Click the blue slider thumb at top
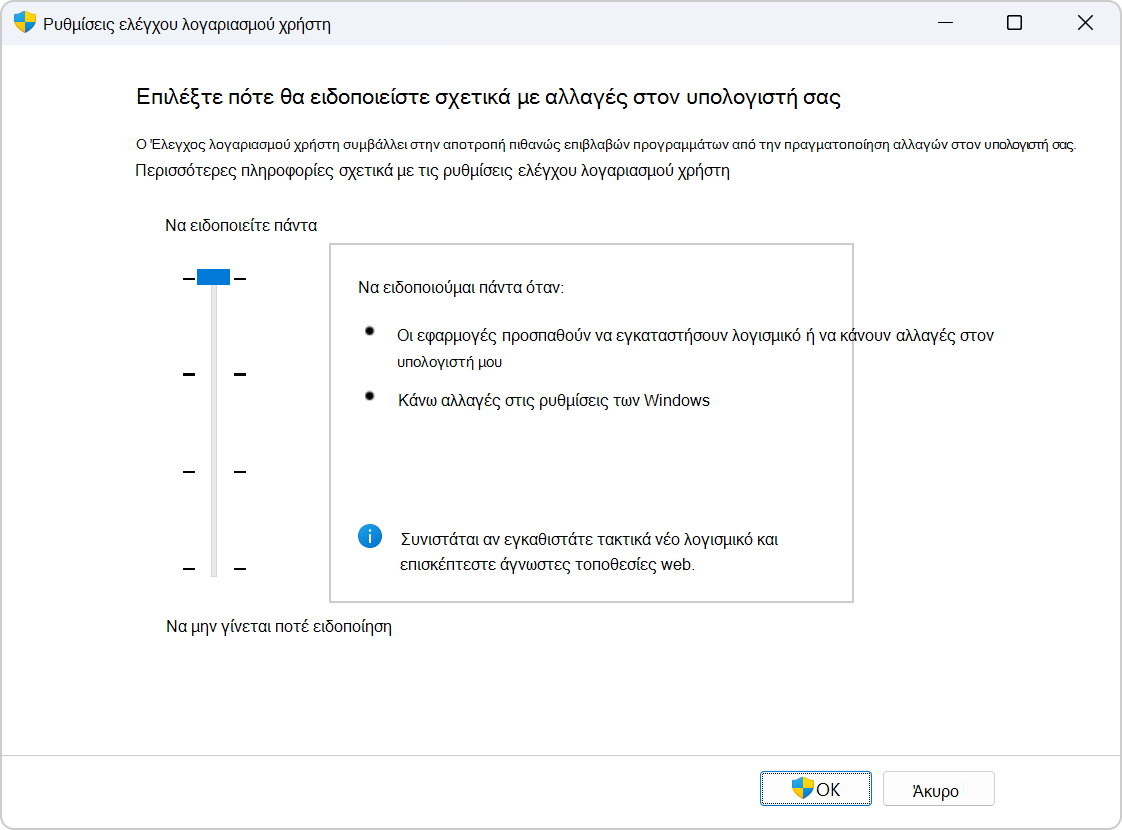Screen dimensions: 1122x830 click(213, 277)
